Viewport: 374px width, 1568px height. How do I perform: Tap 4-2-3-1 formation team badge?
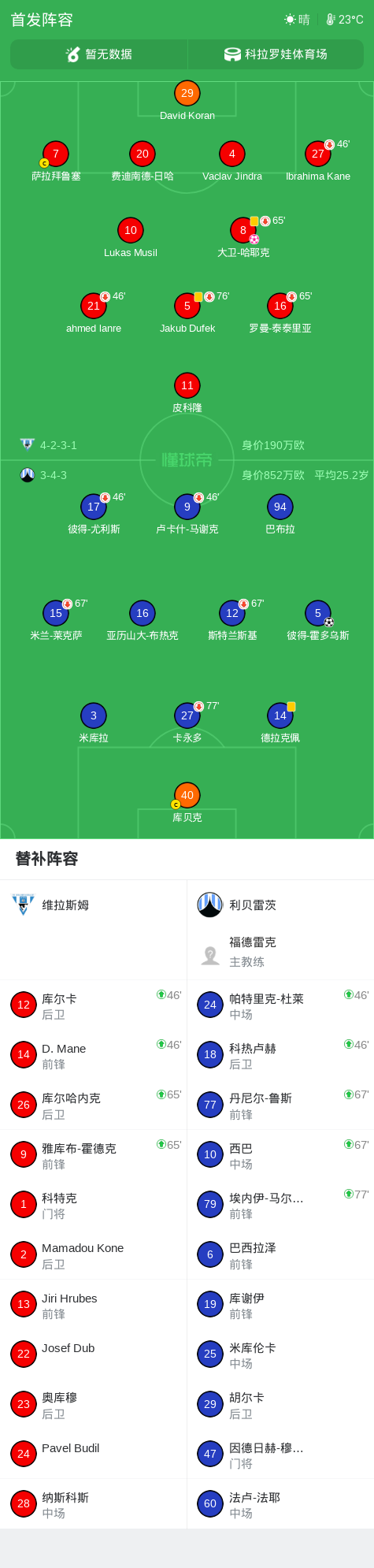click(x=28, y=444)
